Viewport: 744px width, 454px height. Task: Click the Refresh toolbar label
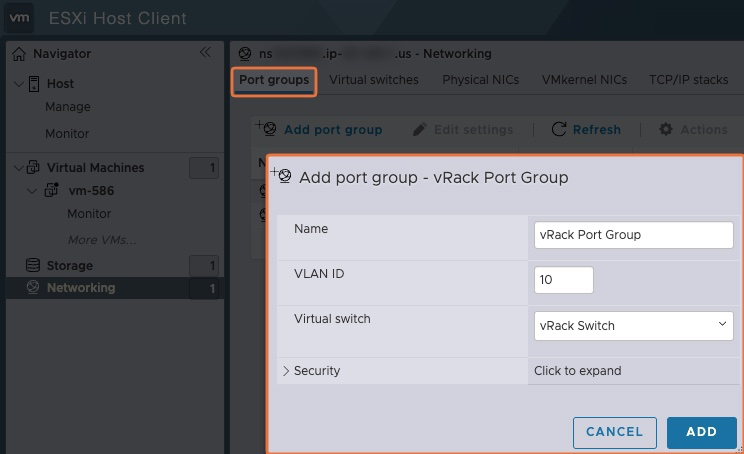click(596, 130)
